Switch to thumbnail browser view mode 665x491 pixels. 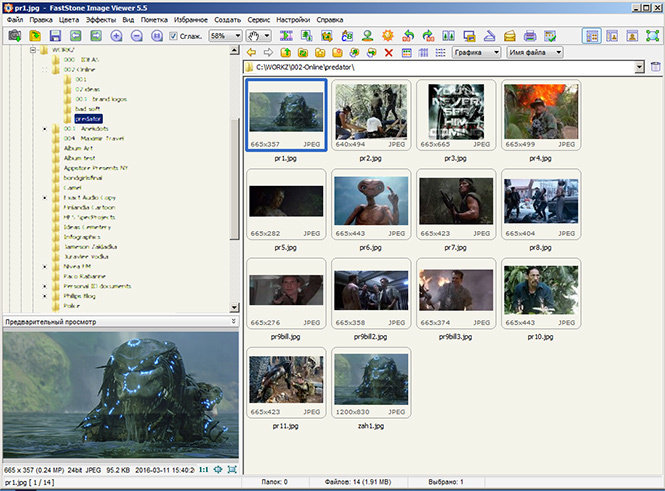[x=591, y=36]
